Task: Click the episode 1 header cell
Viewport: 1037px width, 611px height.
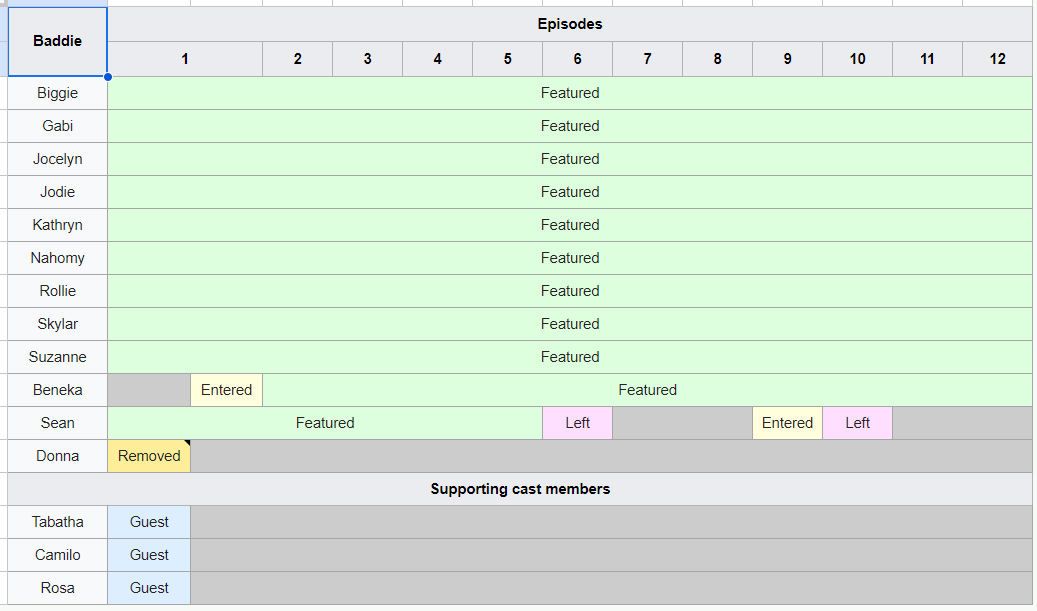Action: pyautogui.click(x=185, y=59)
